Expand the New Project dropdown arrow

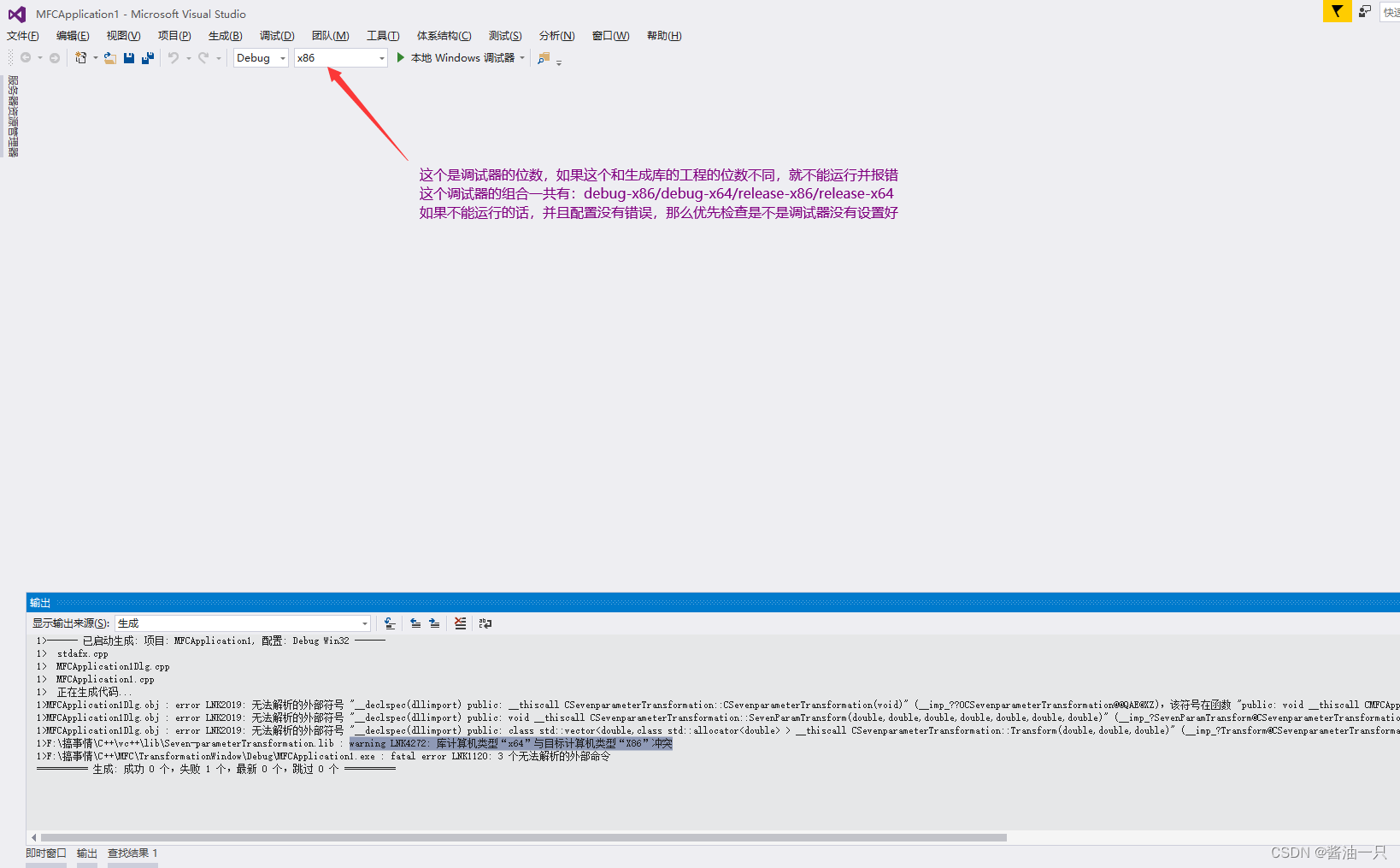pyautogui.click(x=95, y=58)
